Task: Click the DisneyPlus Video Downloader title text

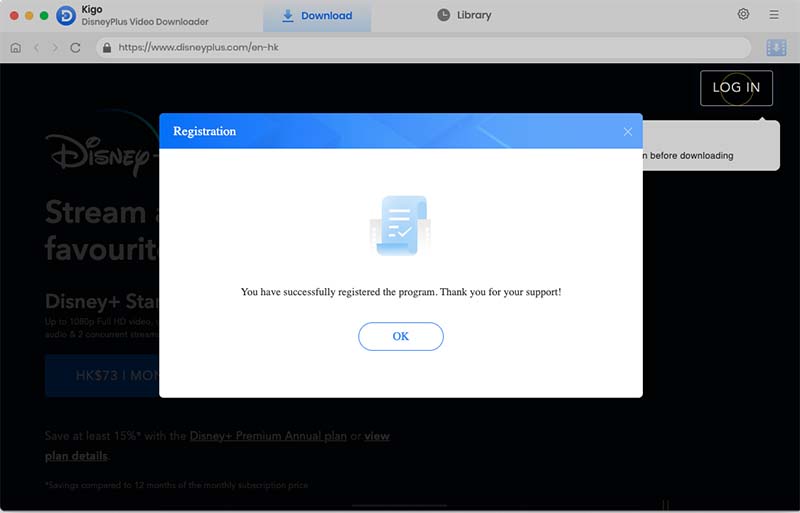Action: click(145, 22)
